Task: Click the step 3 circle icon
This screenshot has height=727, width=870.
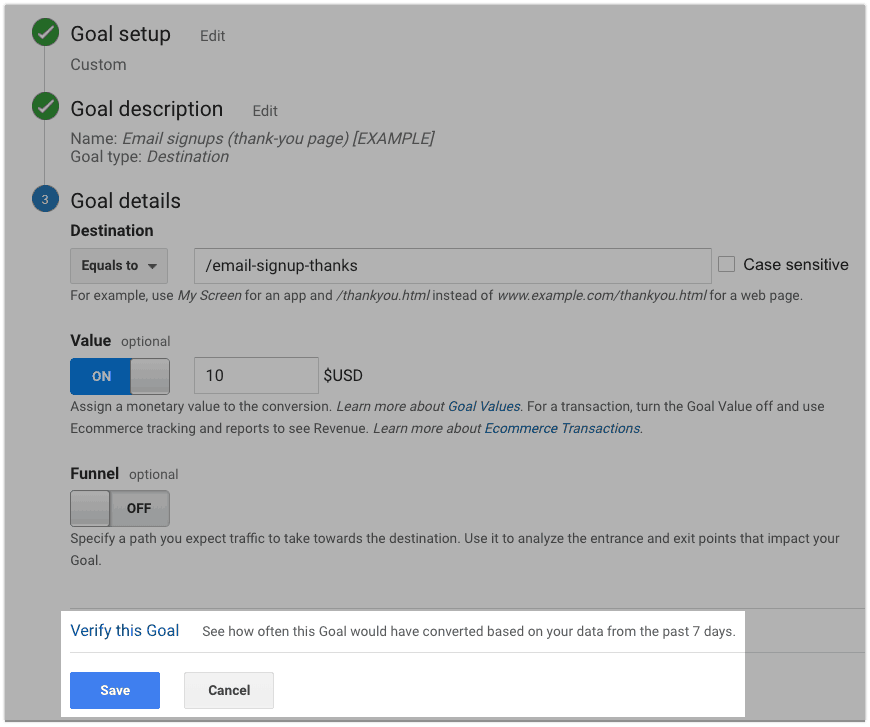Action: click(45, 199)
